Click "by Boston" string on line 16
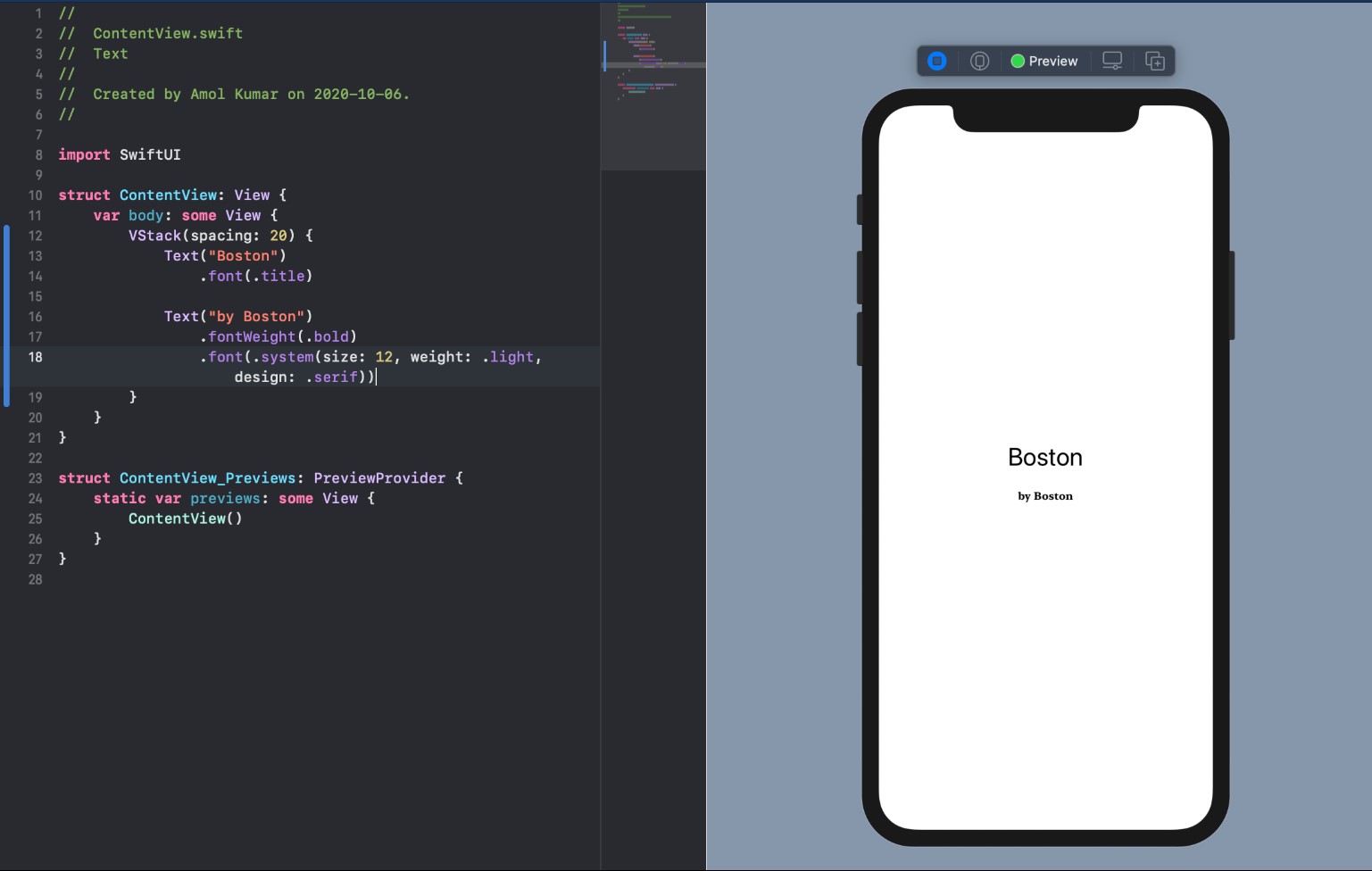Image resolution: width=1372 pixels, height=871 pixels. [256, 317]
